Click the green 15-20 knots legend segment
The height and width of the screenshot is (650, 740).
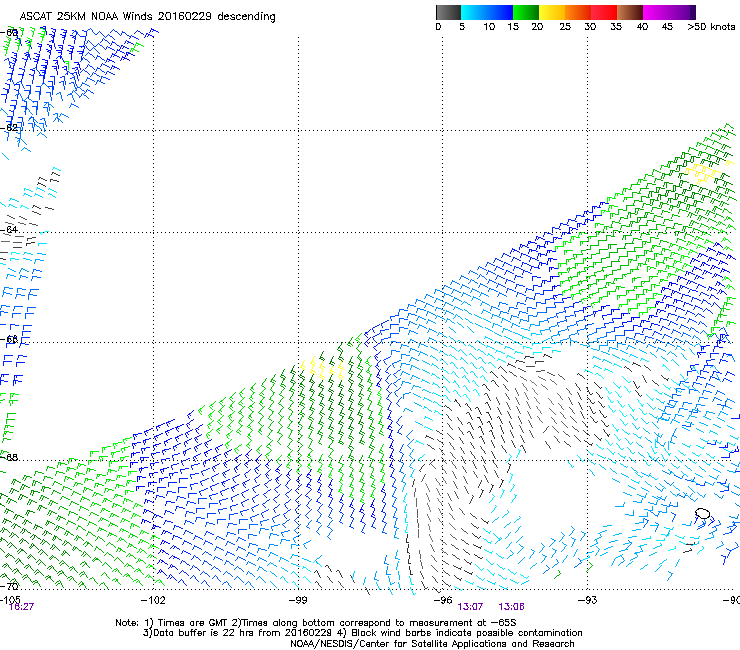pyautogui.click(x=526, y=12)
